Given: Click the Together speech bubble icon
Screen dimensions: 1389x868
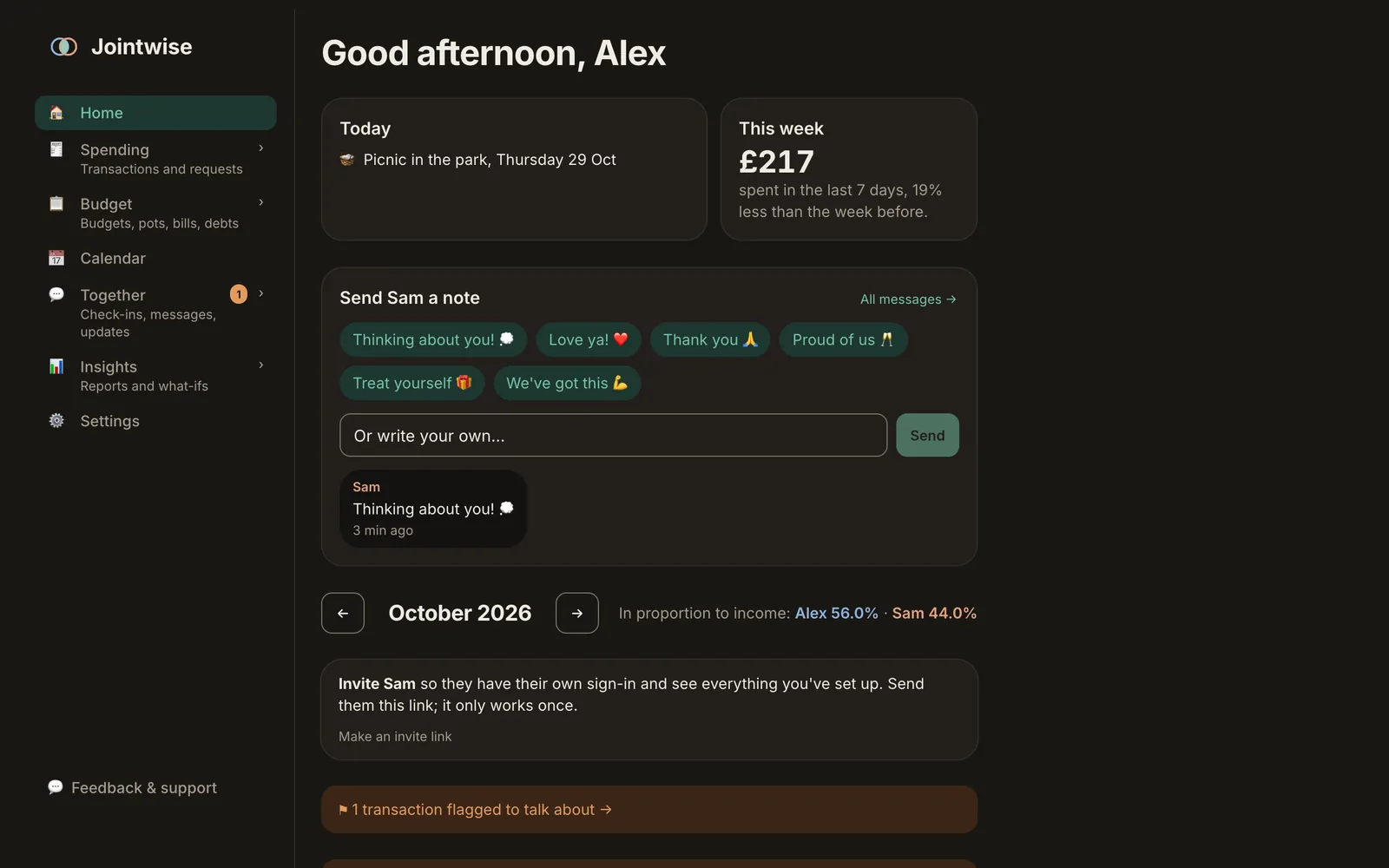Looking at the screenshot, I should pos(56,294).
